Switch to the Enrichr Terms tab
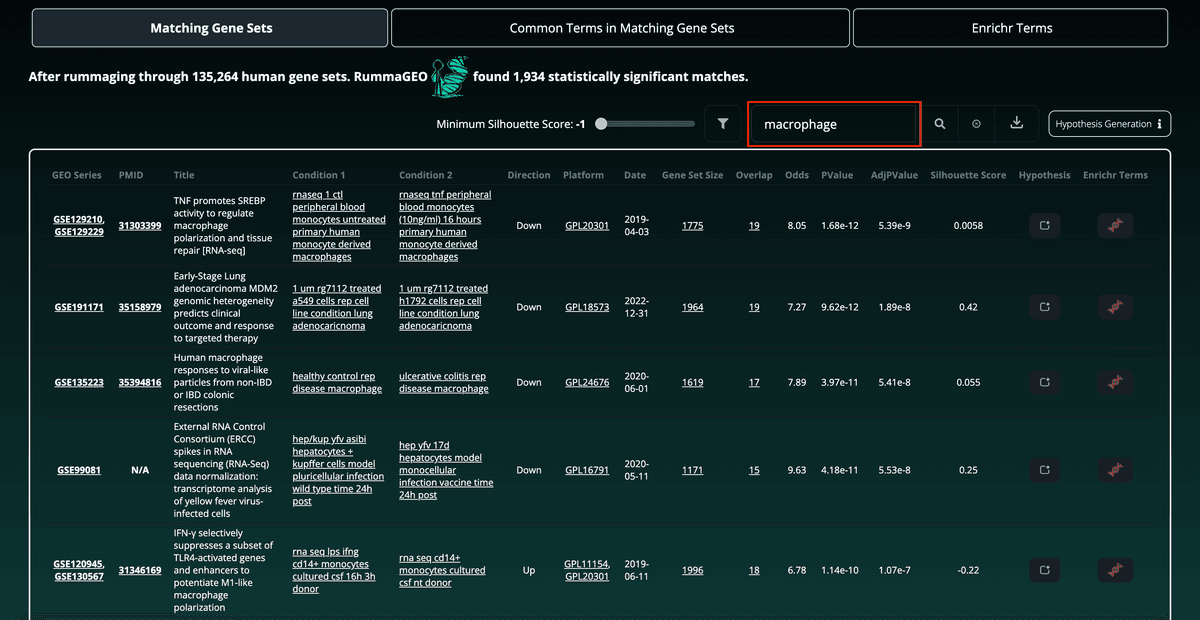 tap(1012, 28)
